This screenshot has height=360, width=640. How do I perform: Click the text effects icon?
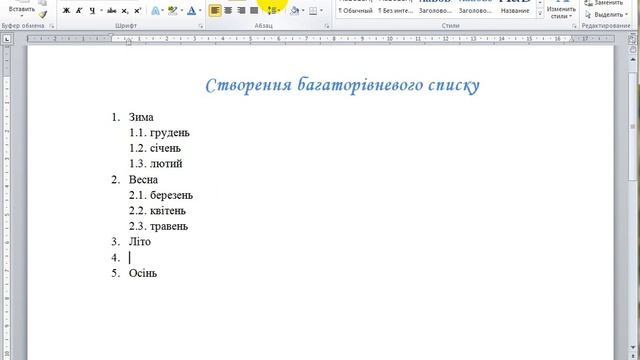pos(155,11)
